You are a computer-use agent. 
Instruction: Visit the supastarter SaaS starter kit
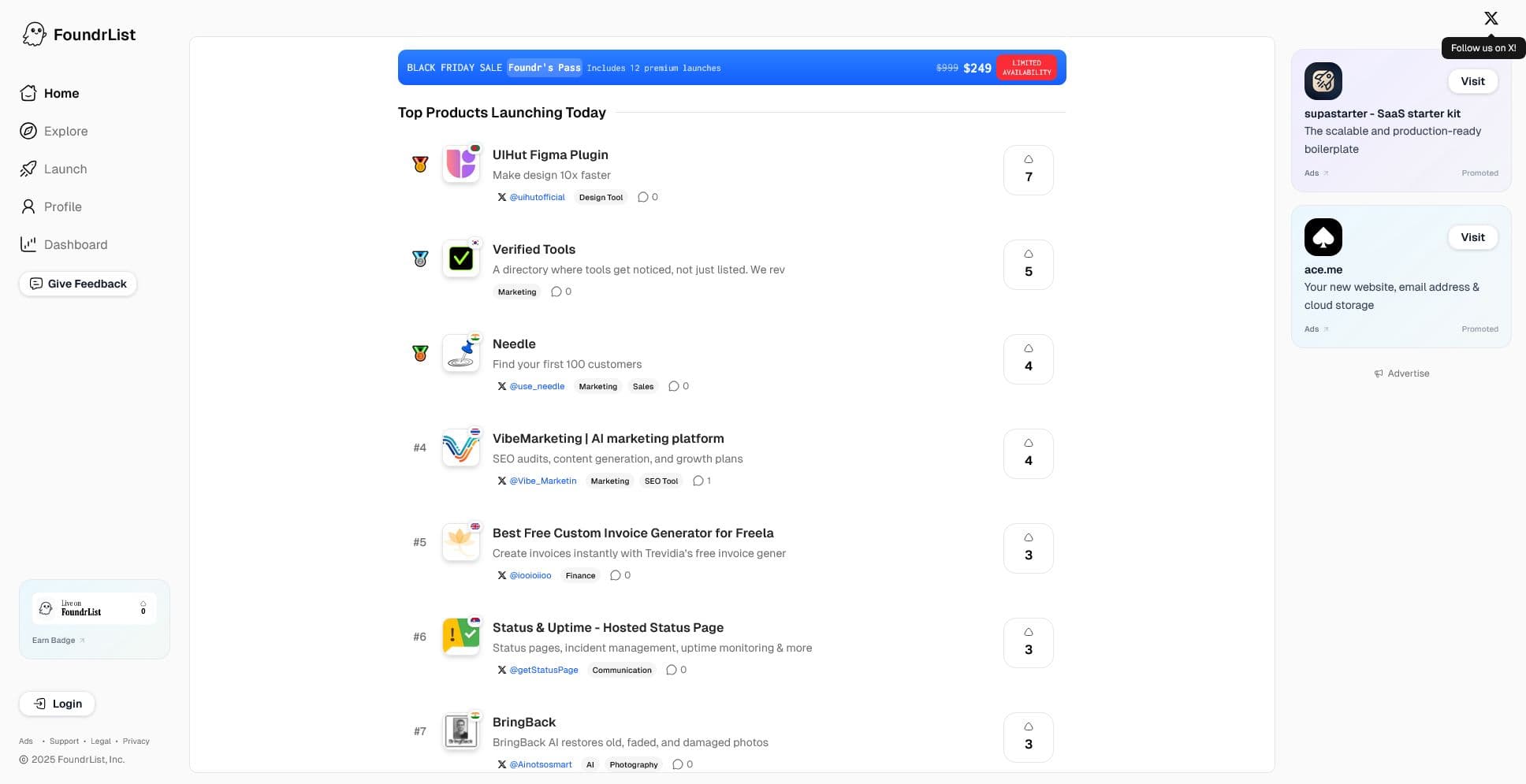click(1472, 81)
